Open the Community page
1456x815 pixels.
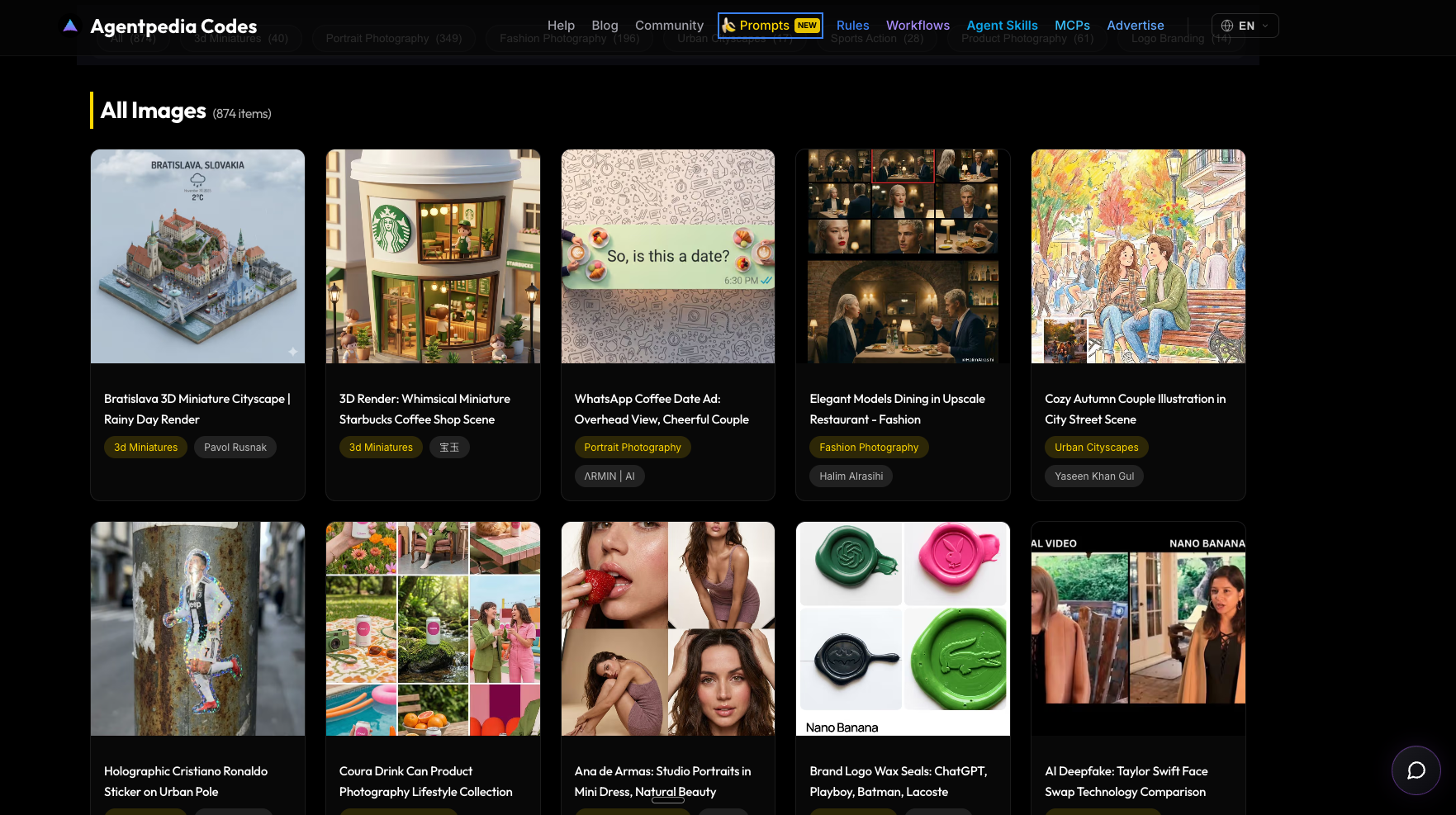pyautogui.click(x=669, y=26)
